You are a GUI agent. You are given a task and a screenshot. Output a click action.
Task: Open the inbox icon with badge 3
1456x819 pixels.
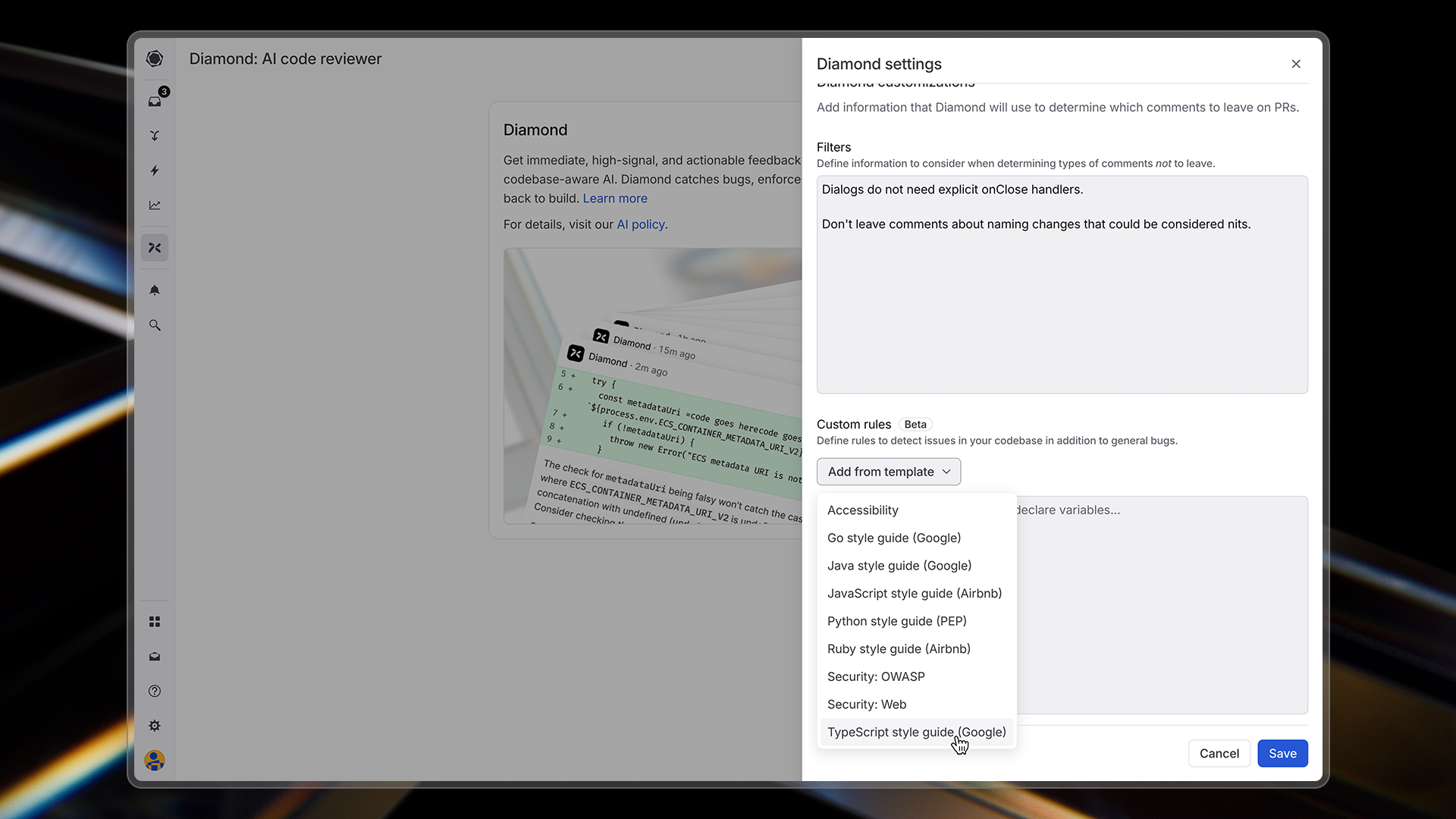click(x=155, y=101)
